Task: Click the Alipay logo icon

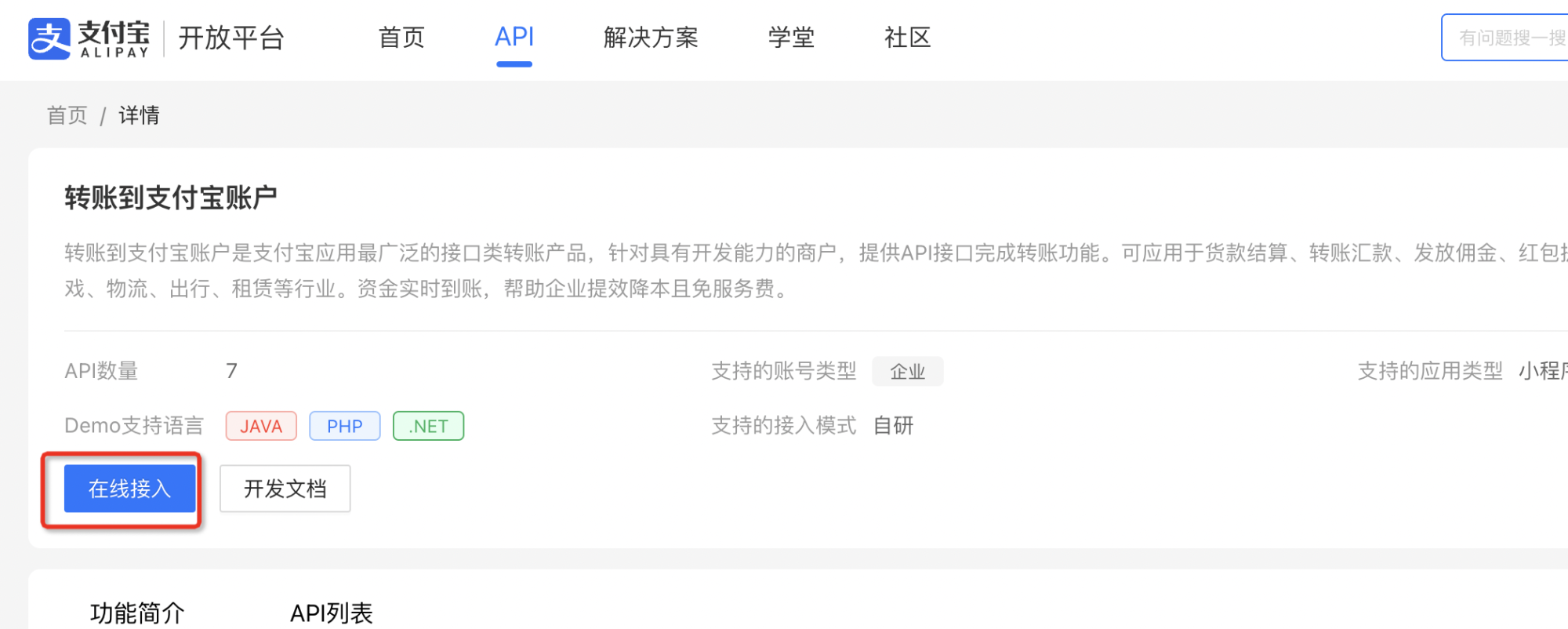Action: (49, 38)
